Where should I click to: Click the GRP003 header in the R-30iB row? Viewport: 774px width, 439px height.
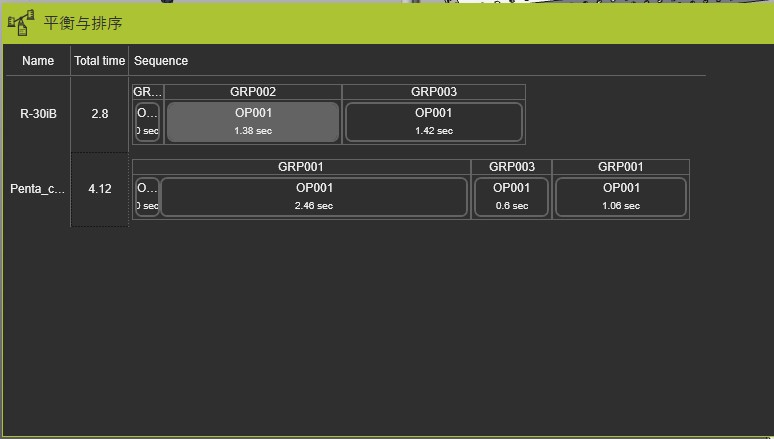pos(434,92)
